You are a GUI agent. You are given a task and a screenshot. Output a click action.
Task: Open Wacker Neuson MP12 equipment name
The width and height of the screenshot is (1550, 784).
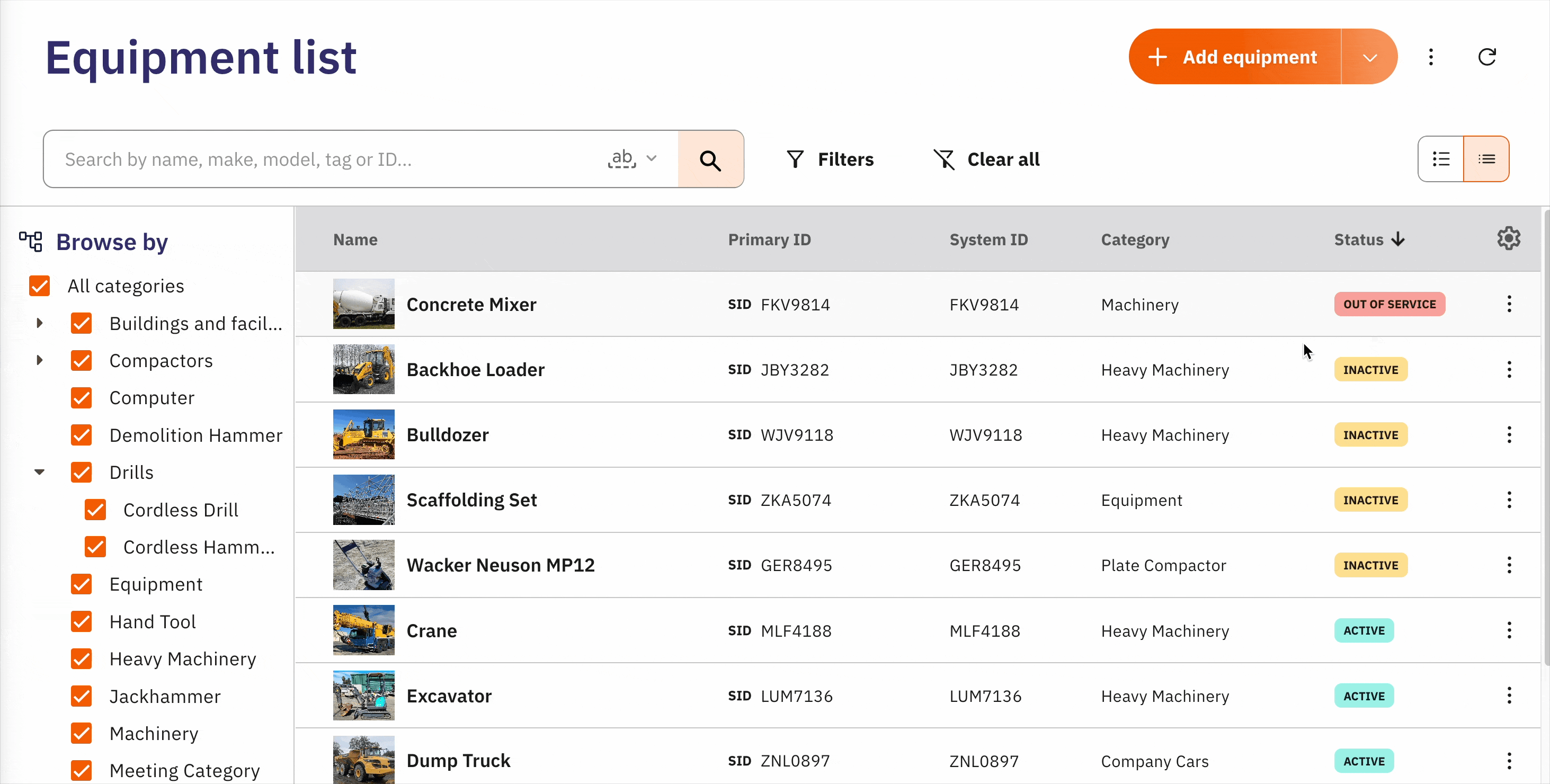[501, 565]
